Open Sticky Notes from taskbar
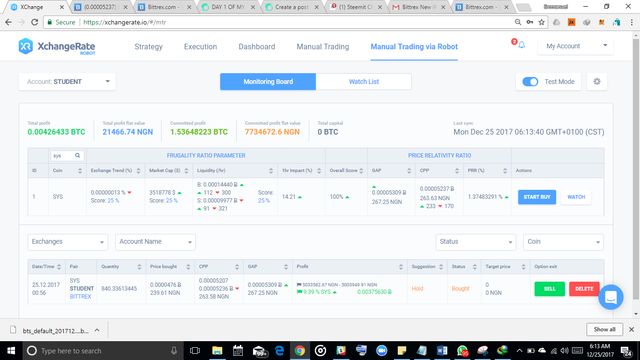The width and height of the screenshot is (640, 360). pos(402,351)
